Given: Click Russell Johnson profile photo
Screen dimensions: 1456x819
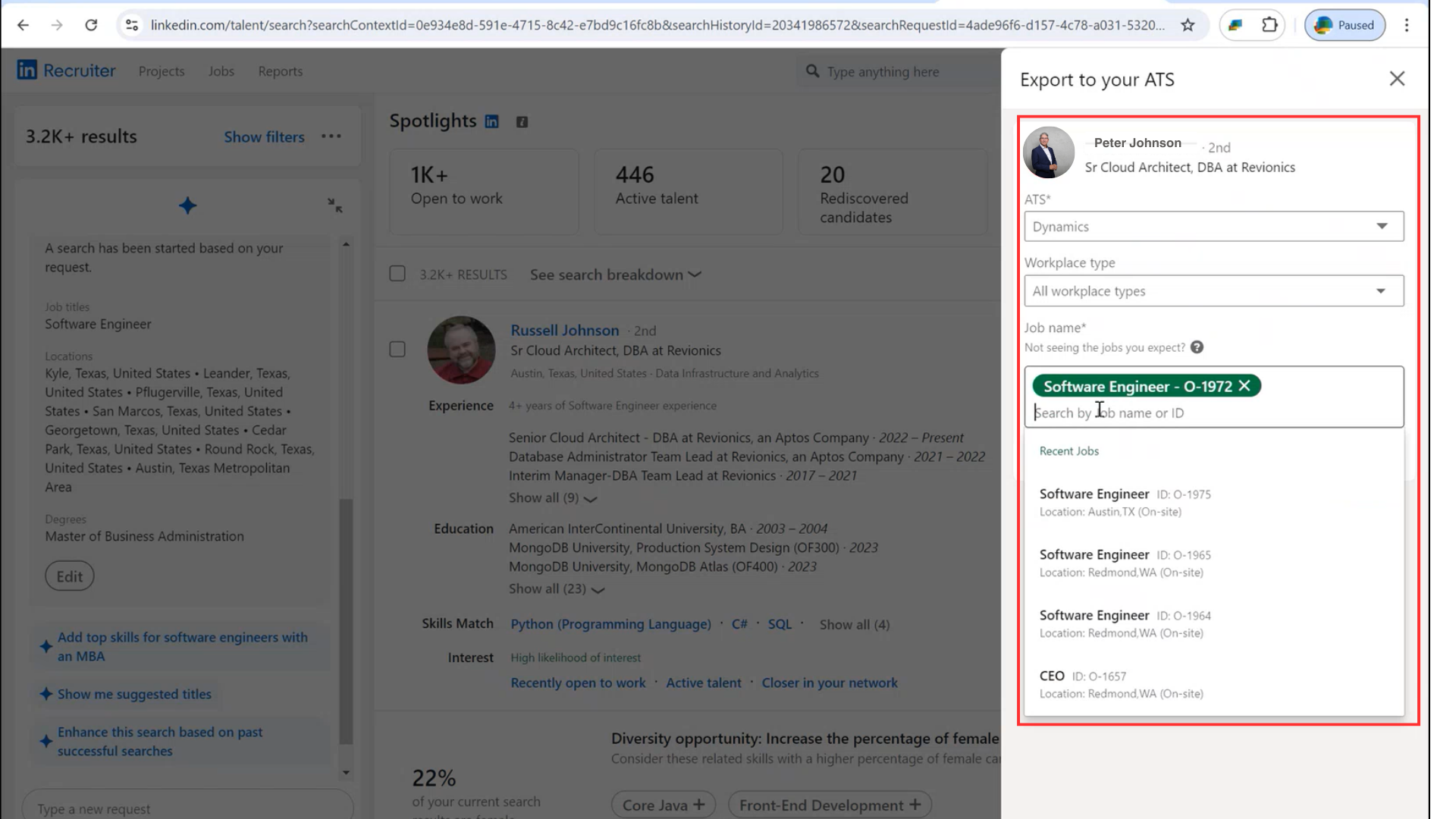Looking at the screenshot, I should point(461,350).
